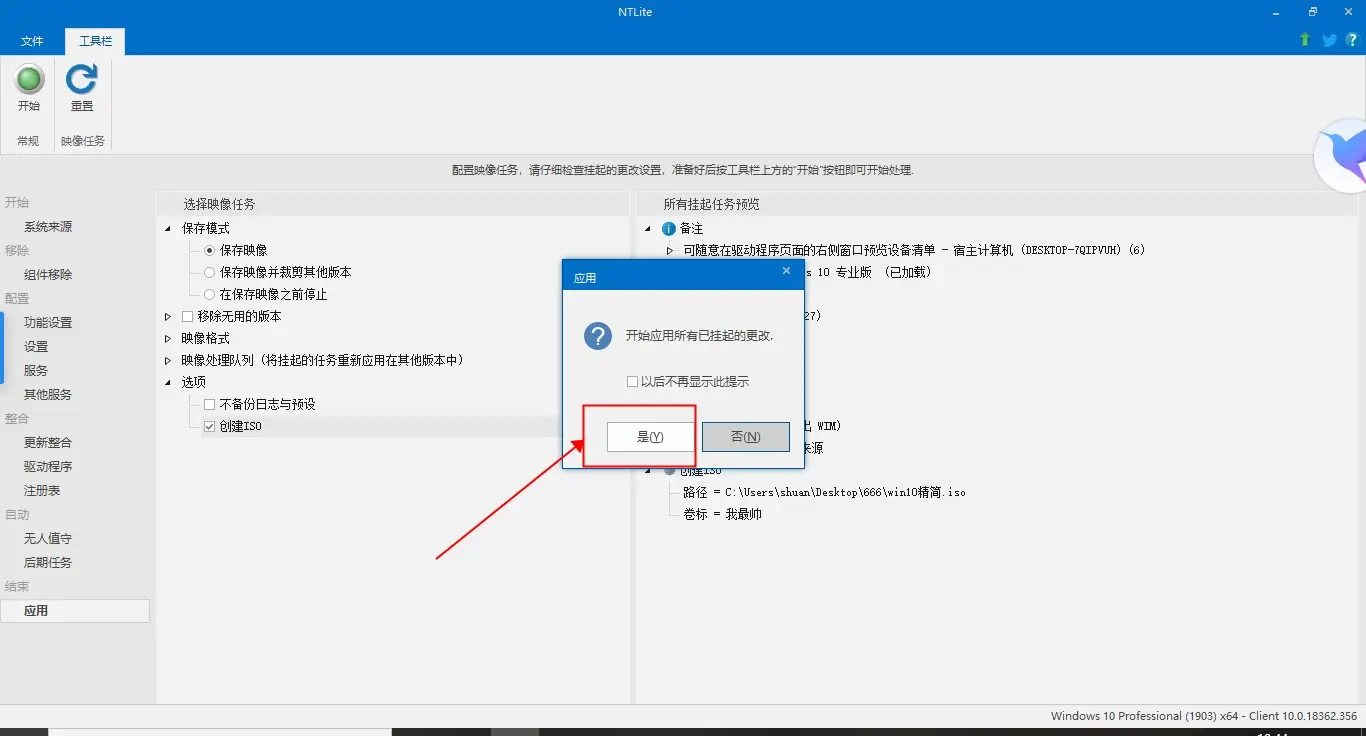
Task: Open 驱动程序 sidebar page
Action: [x=48, y=466]
